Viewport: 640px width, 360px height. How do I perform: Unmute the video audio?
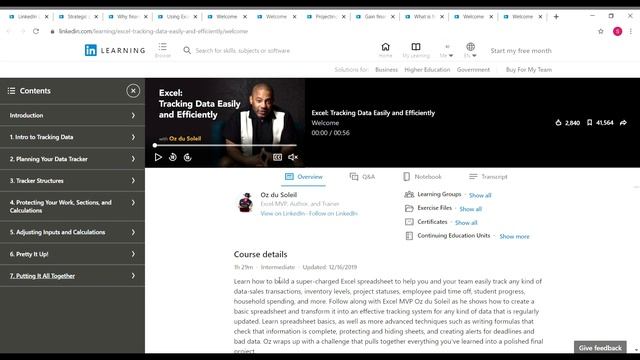point(293,157)
